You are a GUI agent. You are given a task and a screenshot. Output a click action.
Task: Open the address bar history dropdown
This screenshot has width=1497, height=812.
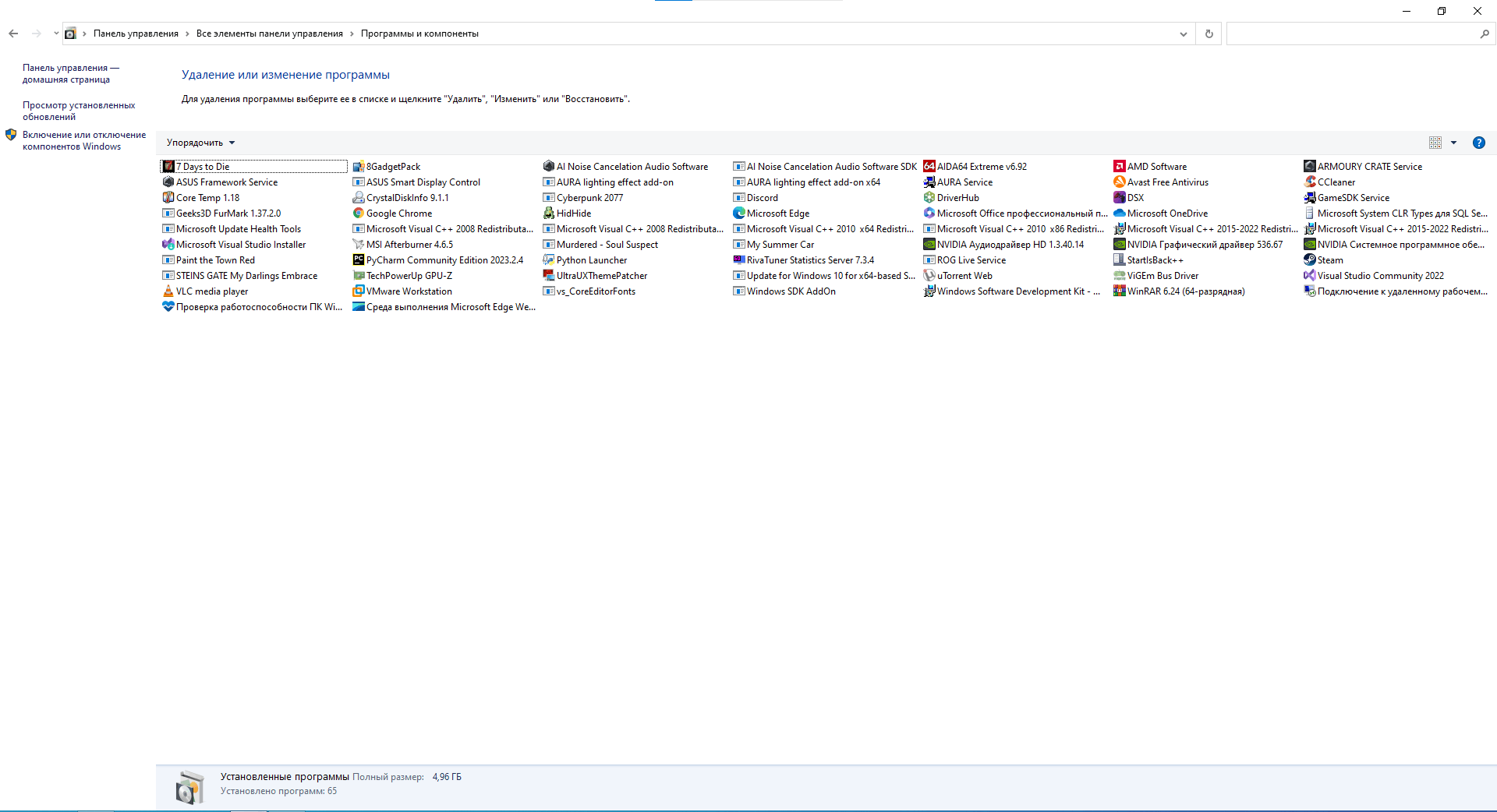1184,34
